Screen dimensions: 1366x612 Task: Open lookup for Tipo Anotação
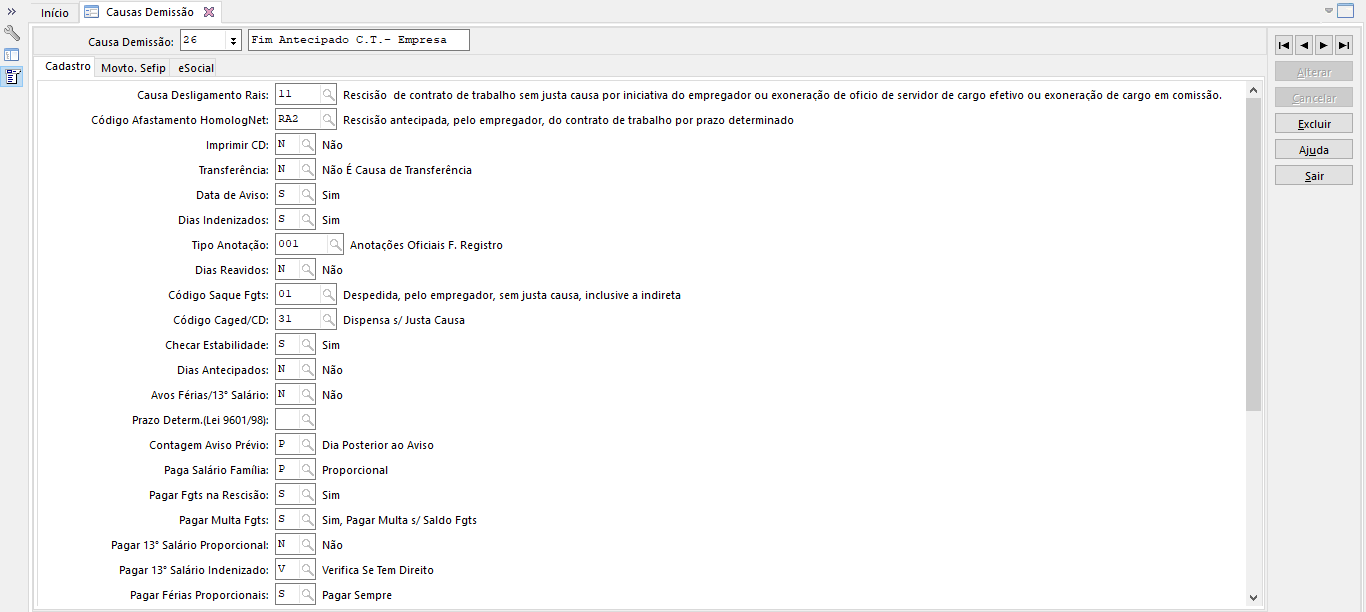335,245
